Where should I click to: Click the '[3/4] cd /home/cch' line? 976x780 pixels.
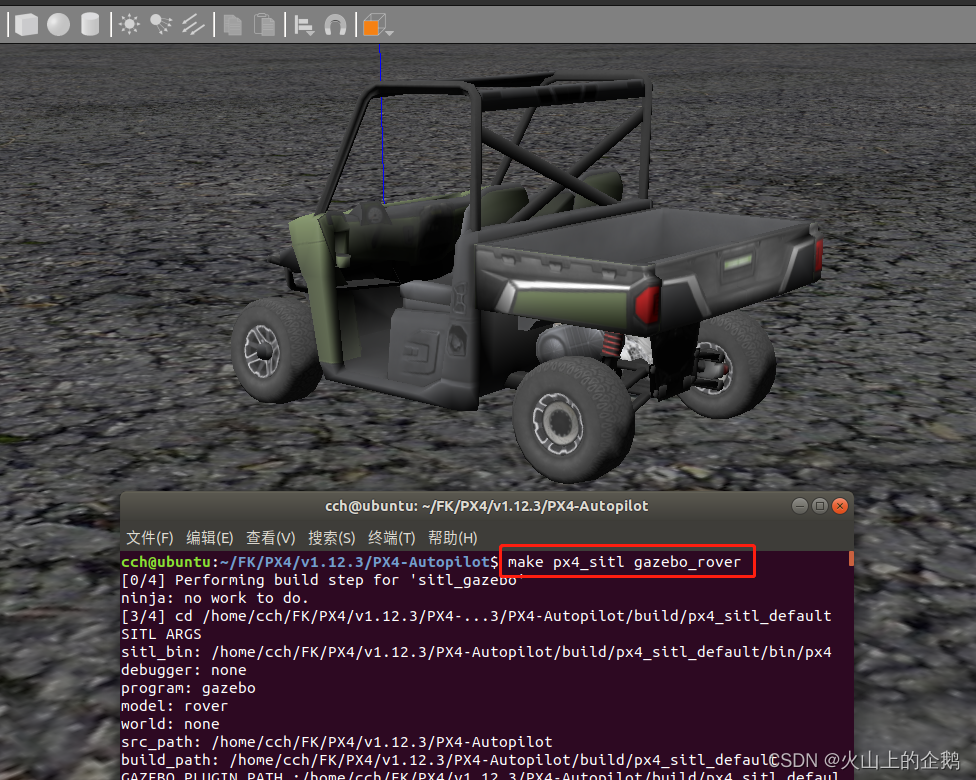(x=476, y=616)
